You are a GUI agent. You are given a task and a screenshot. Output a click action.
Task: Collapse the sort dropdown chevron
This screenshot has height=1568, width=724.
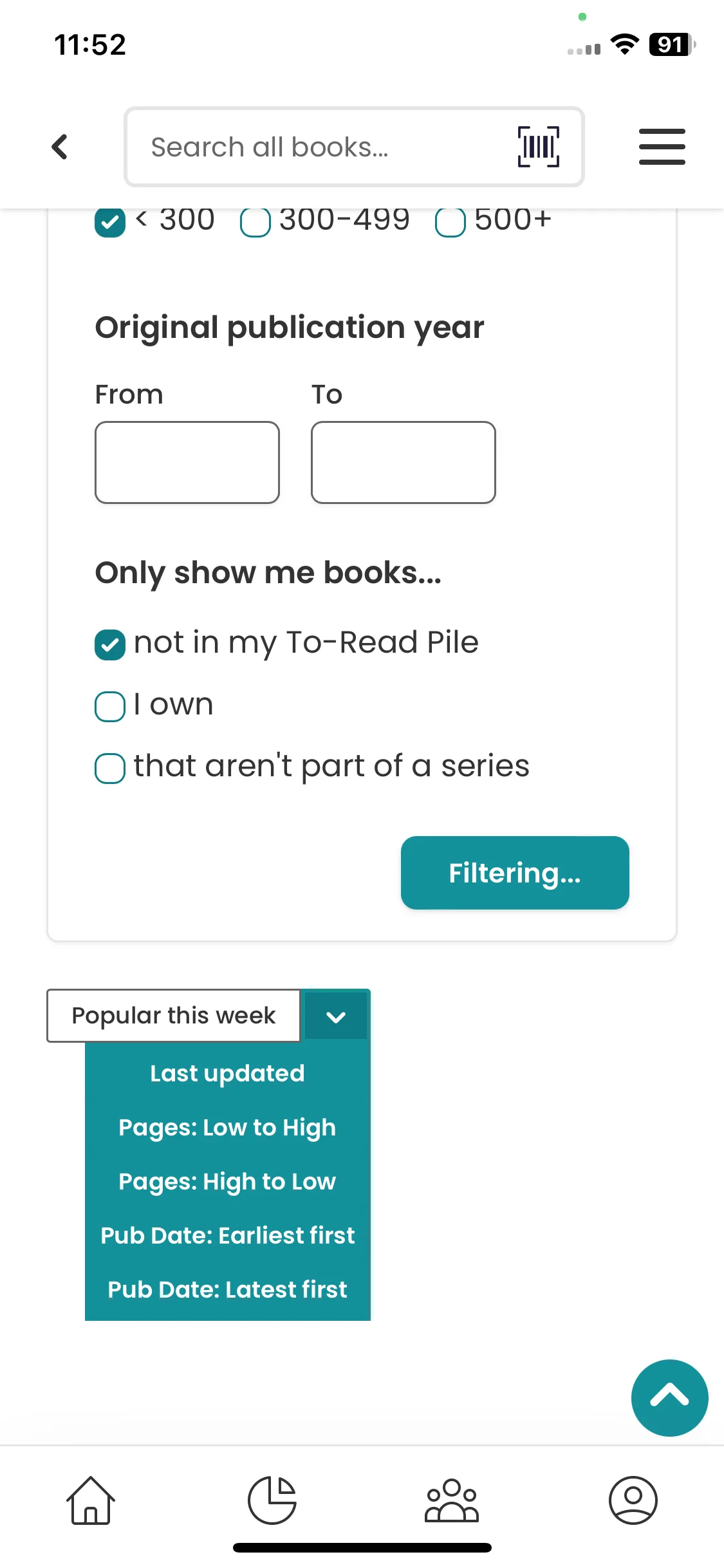[x=336, y=1016]
